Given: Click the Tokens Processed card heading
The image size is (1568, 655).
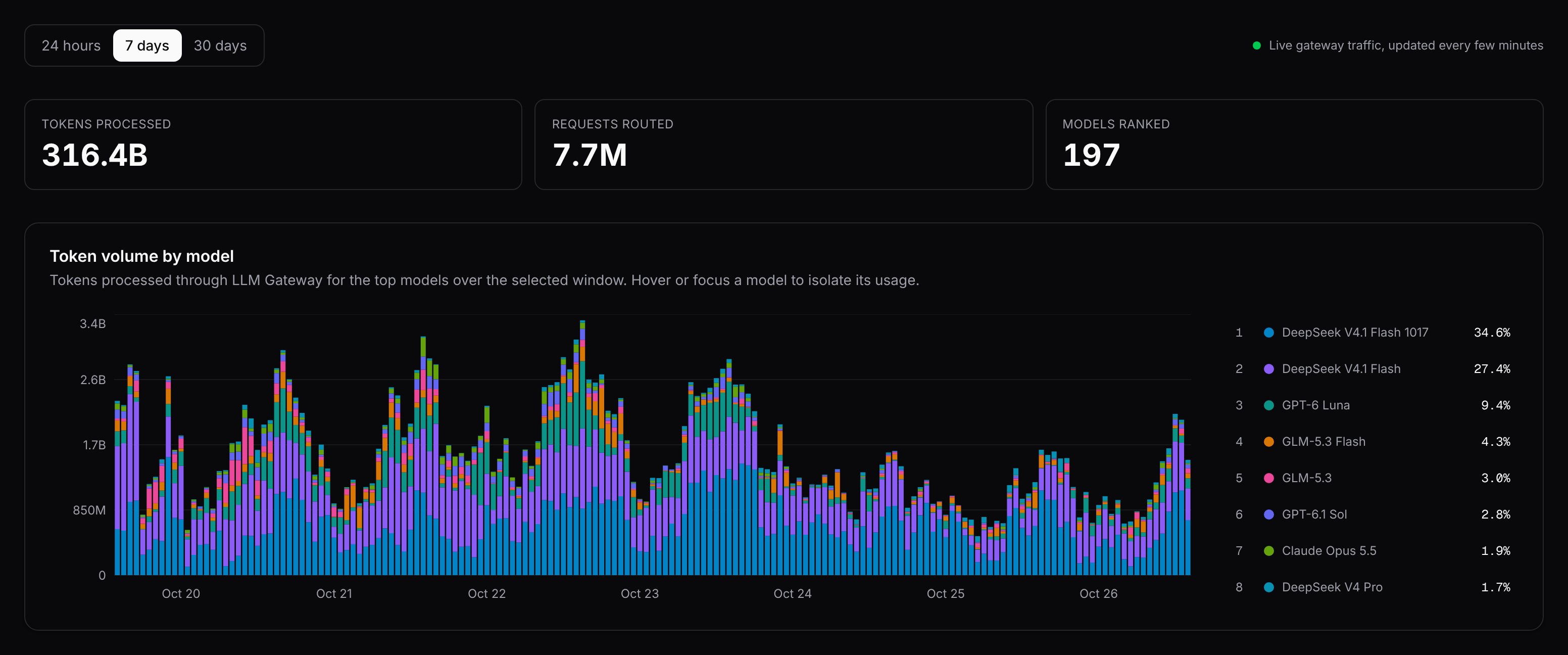Looking at the screenshot, I should click(x=106, y=124).
